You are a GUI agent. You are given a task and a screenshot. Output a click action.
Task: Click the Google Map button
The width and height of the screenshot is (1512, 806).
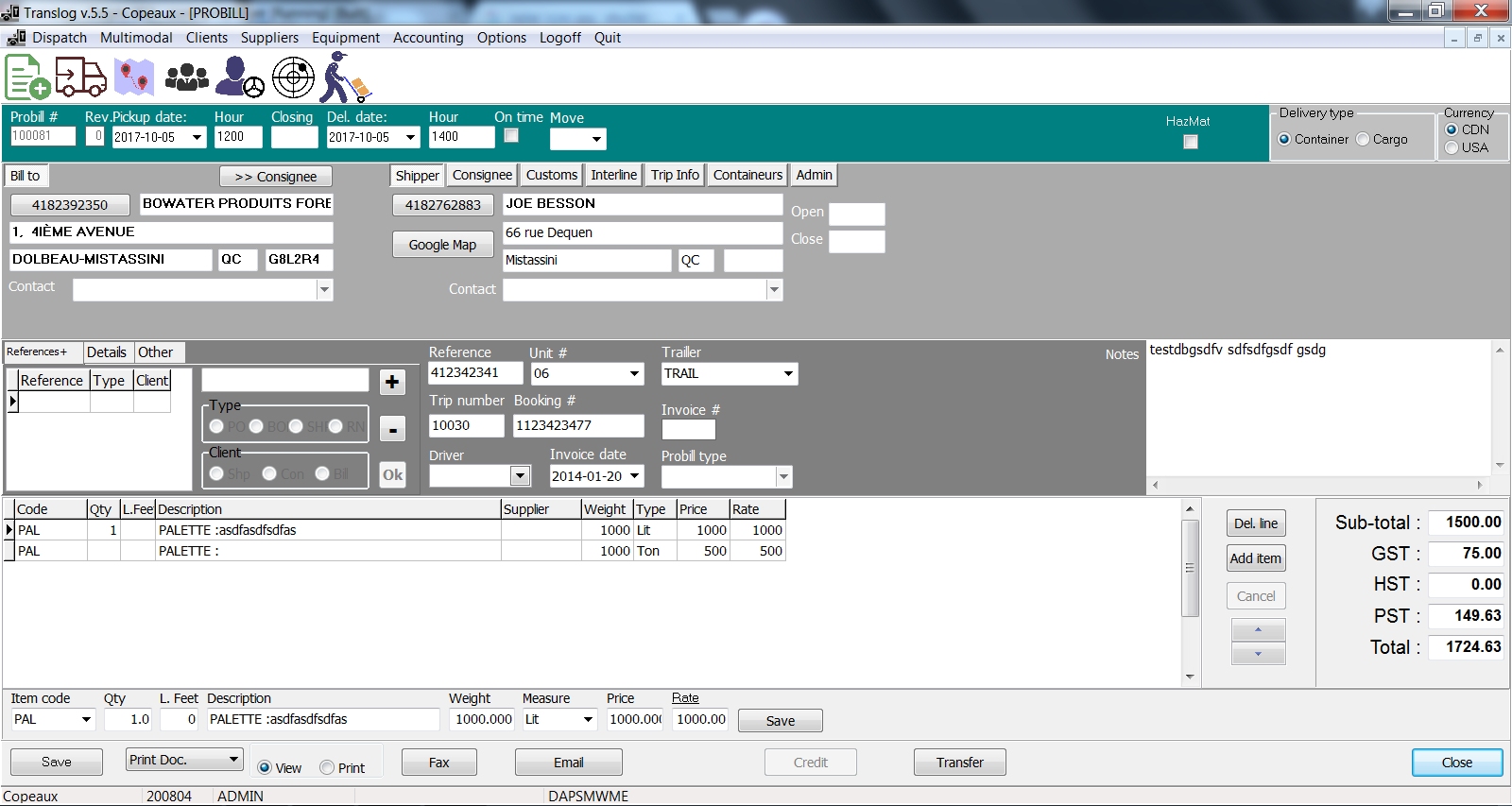coord(442,245)
